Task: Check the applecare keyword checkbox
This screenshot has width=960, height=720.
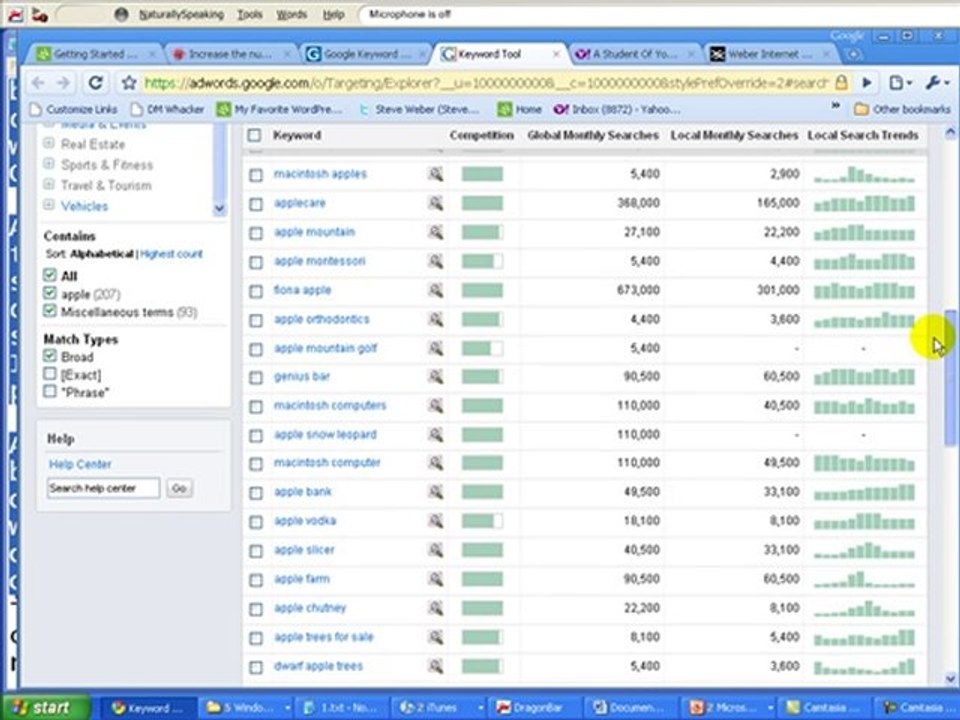Action: click(x=256, y=204)
